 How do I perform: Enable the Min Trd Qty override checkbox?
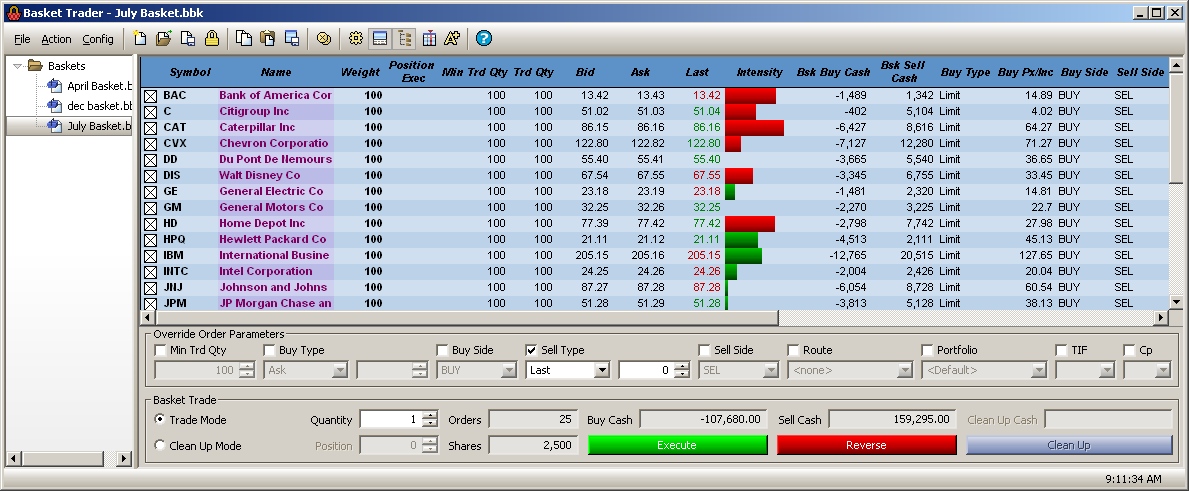[x=160, y=350]
